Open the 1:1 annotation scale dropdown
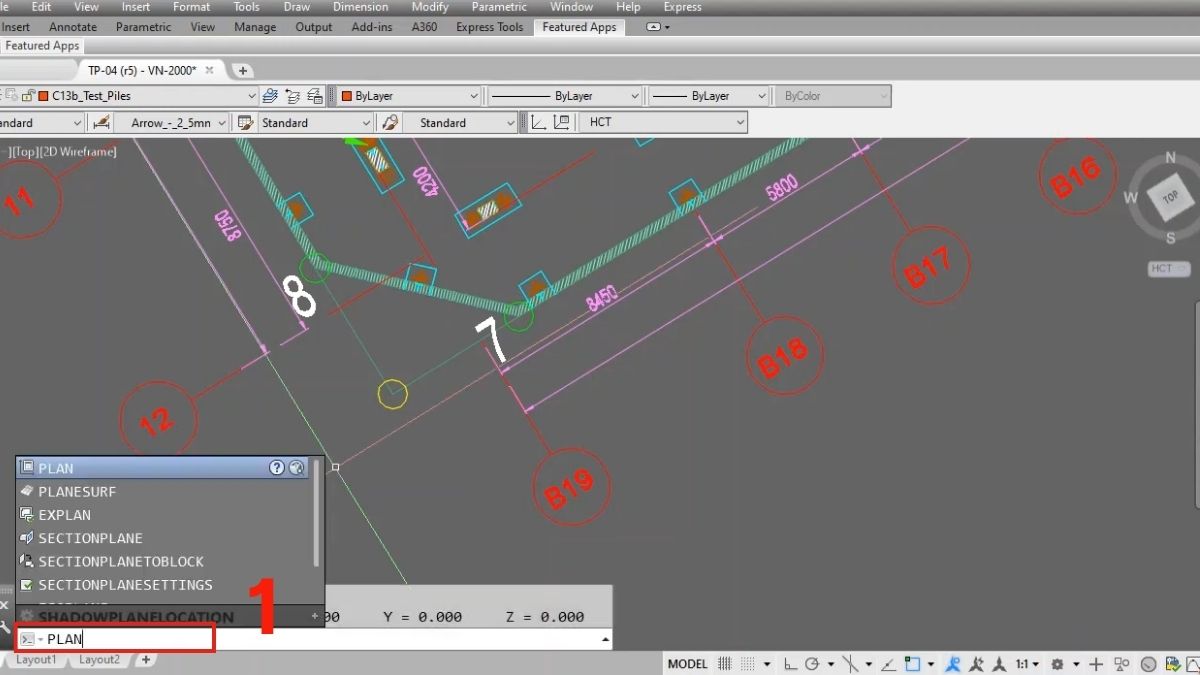Image resolution: width=1200 pixels, height=675 pixels. (1027, 664)
